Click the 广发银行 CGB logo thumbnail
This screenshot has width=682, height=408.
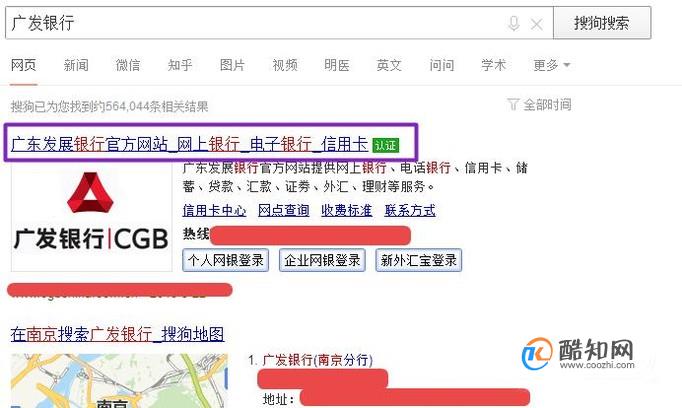pos(91,217)
